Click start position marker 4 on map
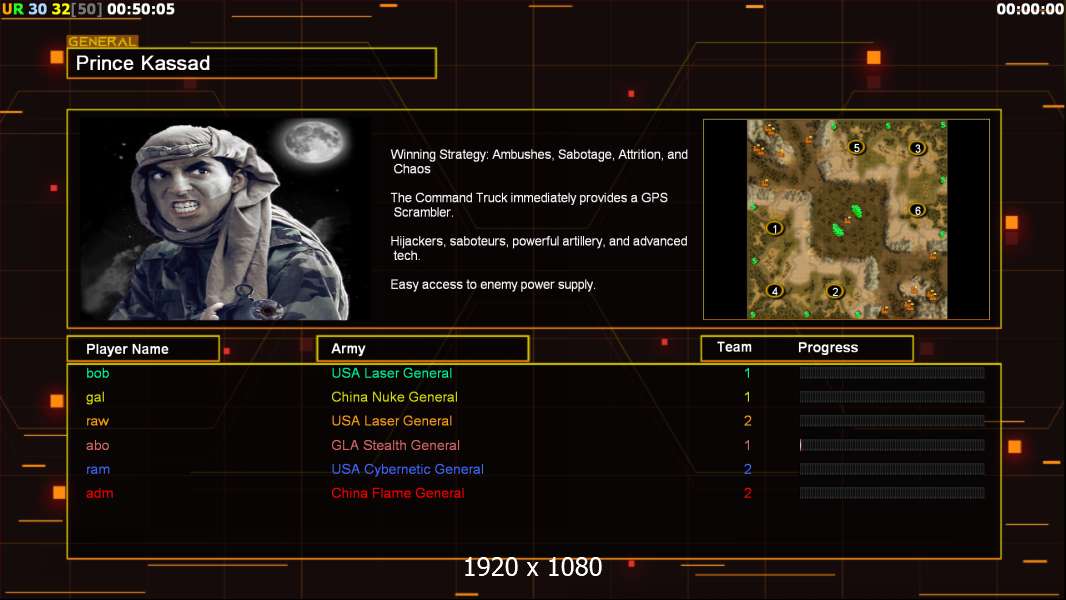The image size is (1066, 600). [x=774, y=291]
